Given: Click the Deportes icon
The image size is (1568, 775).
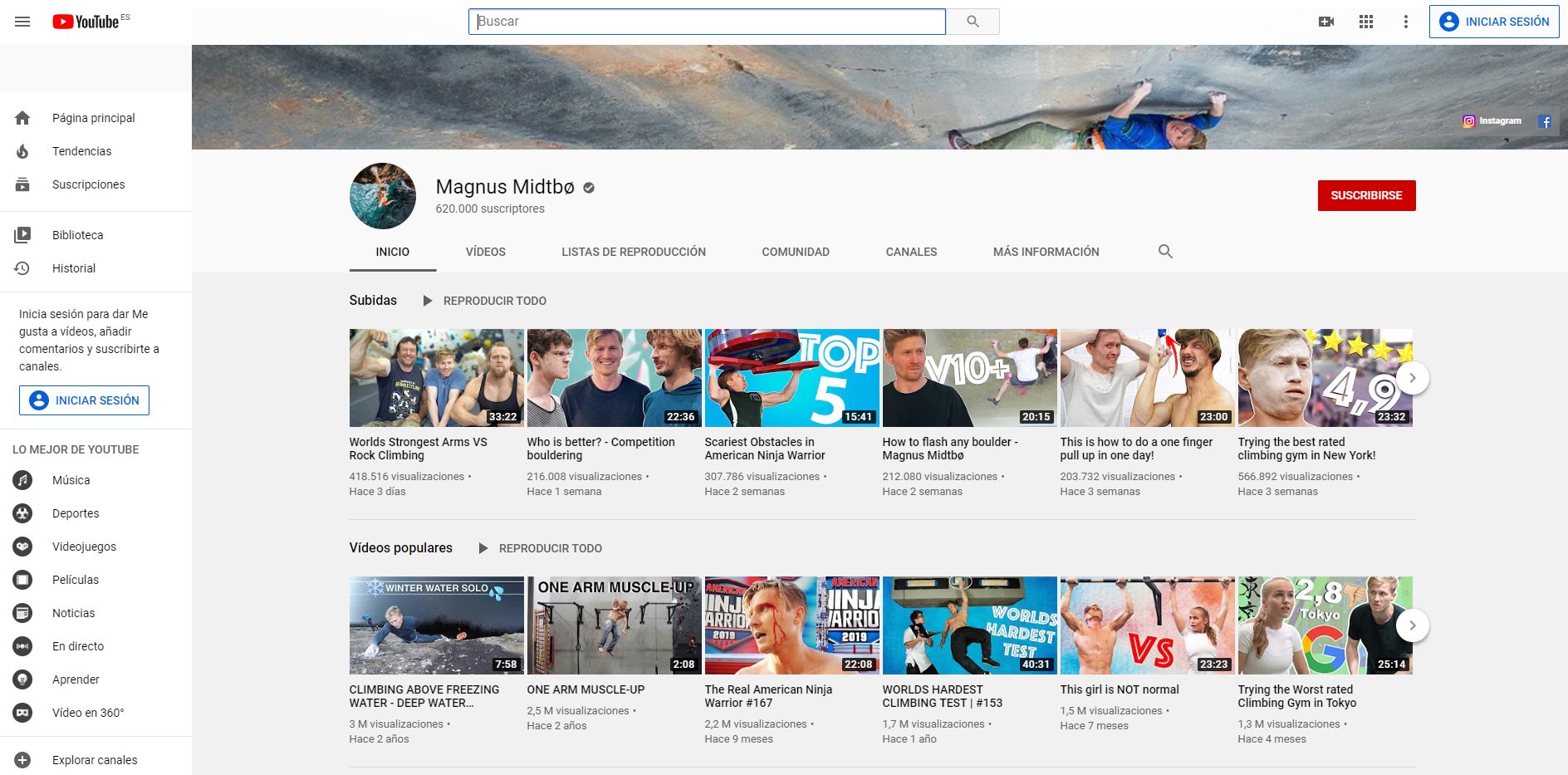Looking at the screenshot, I should point(22,513).
